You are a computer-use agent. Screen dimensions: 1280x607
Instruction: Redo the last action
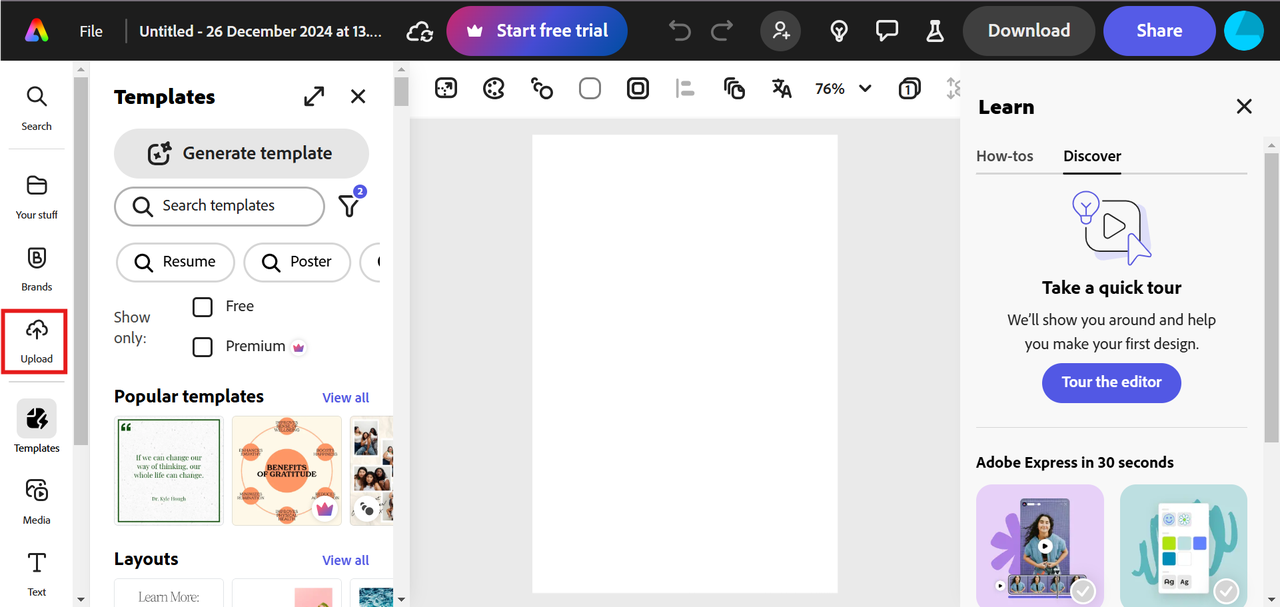click(x=722, y=31)
